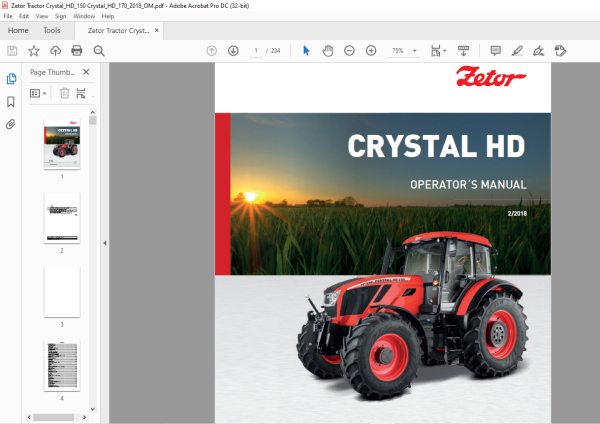The width and height of the screenshot is (600, 424).
Task: Select the Zetor Tractor Cryst... document tab
Action: click(118, 30)
